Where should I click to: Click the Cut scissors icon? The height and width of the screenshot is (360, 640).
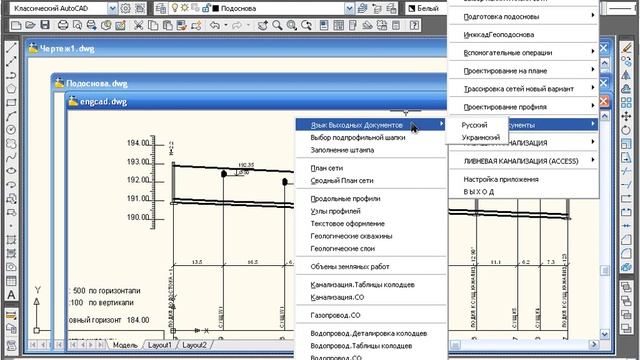139,25
